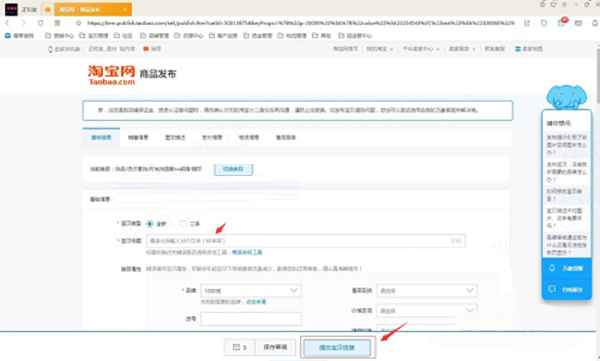600x361 pixels.
Task: Click the model number input field
Action: [251, 319]
